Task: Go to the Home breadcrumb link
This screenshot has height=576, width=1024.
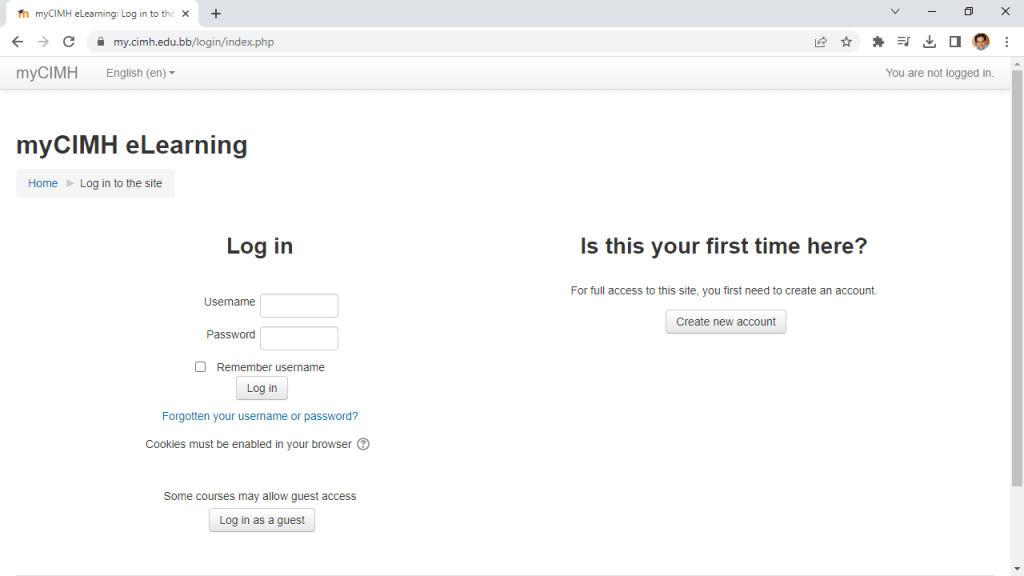Action: coord(43,184)
